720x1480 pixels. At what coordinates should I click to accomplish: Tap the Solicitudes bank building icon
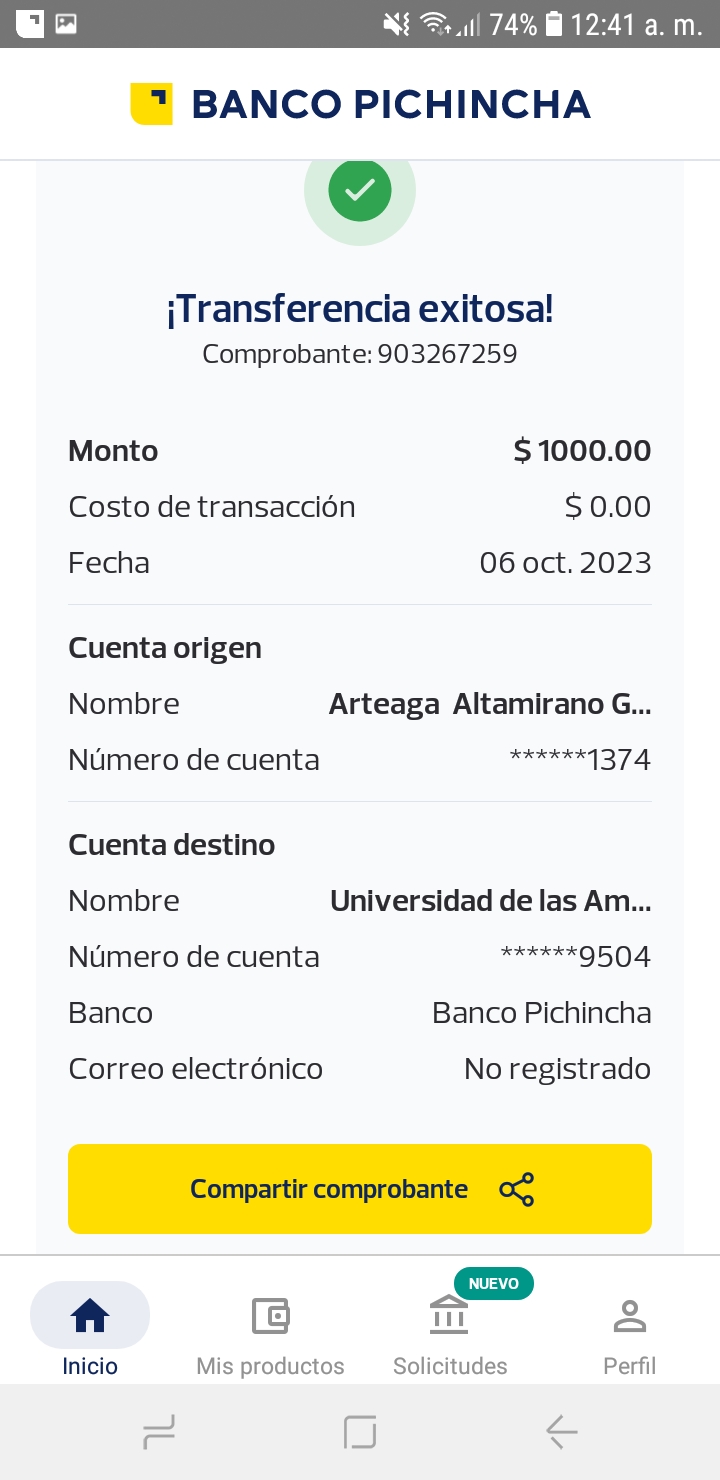coord(450,1316)
